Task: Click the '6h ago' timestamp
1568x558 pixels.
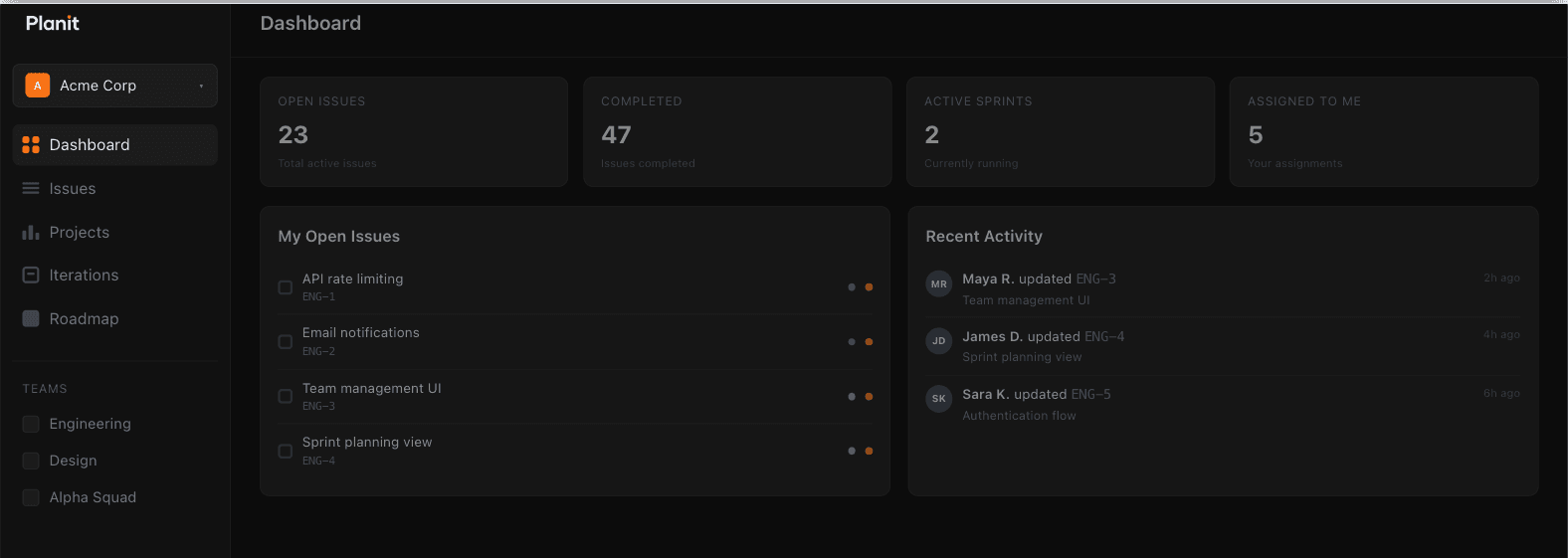Action: pos(1501,394)
